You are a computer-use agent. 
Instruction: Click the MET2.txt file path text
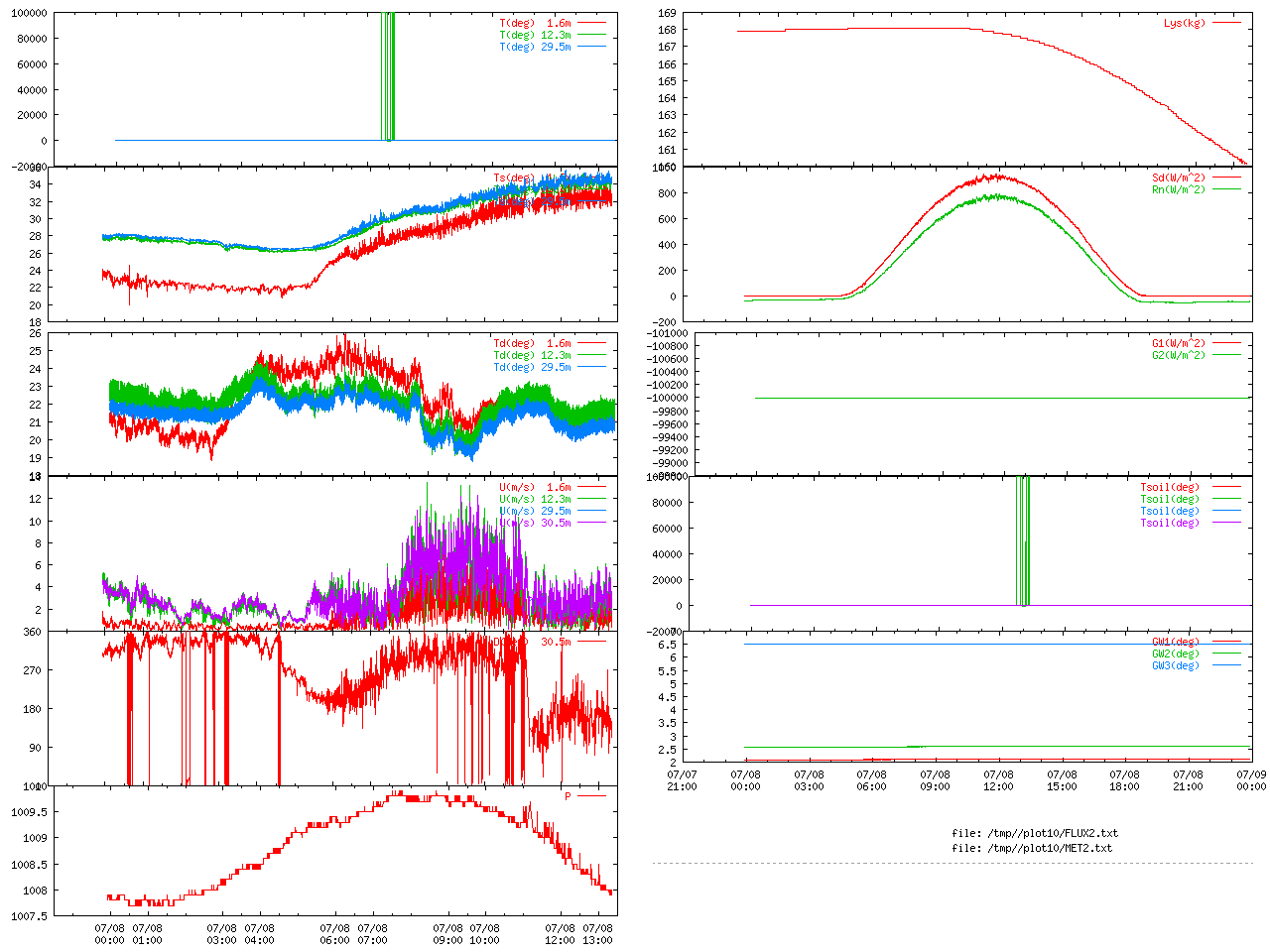1031,848
